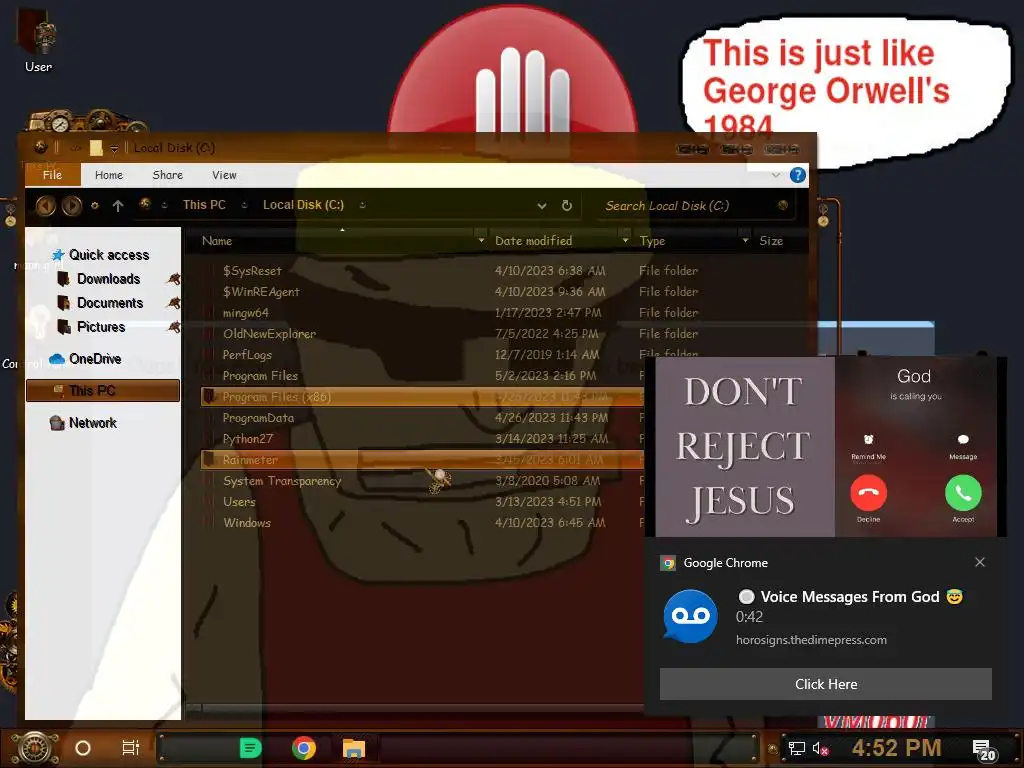This screenshot has height=768, width=1024.
Task: Open the Action Center notifications icon
Action: pos(984,750)
